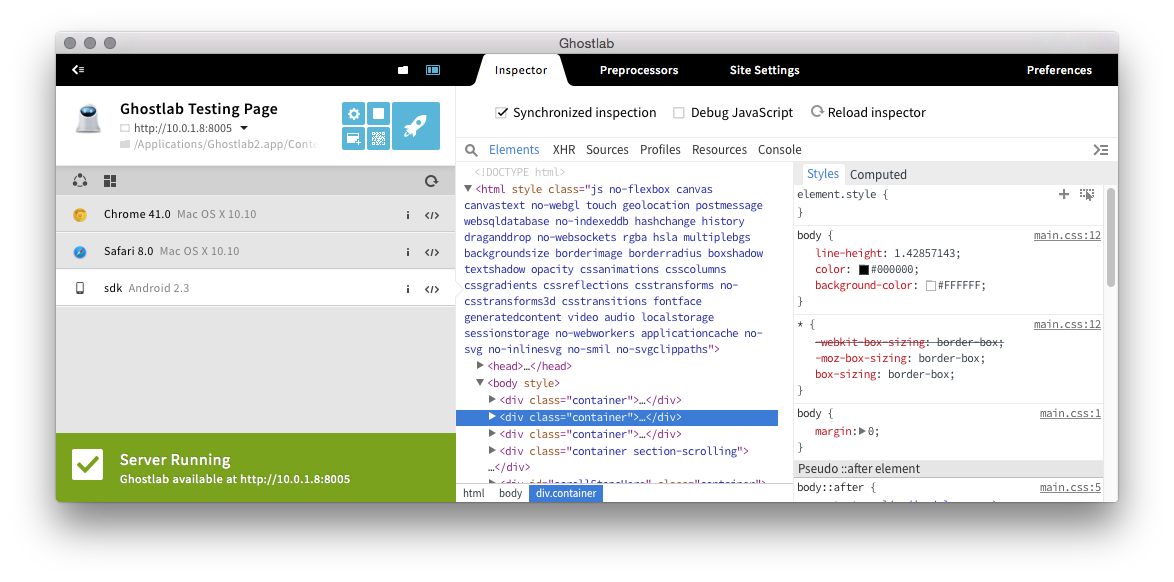Viewport: 1174px width, 582px height.
Task: Go to Site Settings tab
Action: click(x=764, y=70)
